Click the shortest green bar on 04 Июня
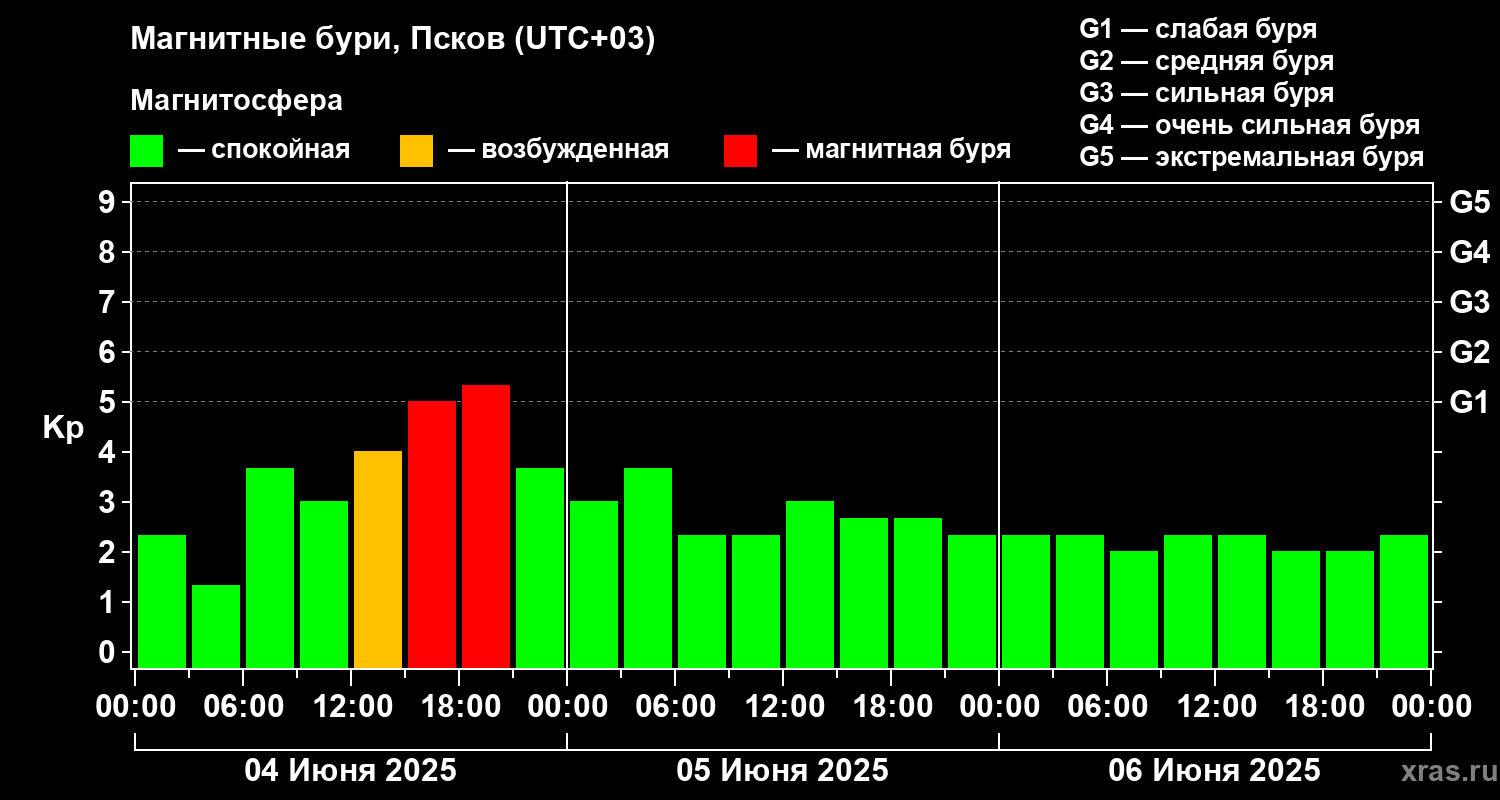This screenshot has width=1500, height=800. tap(216, 626)
